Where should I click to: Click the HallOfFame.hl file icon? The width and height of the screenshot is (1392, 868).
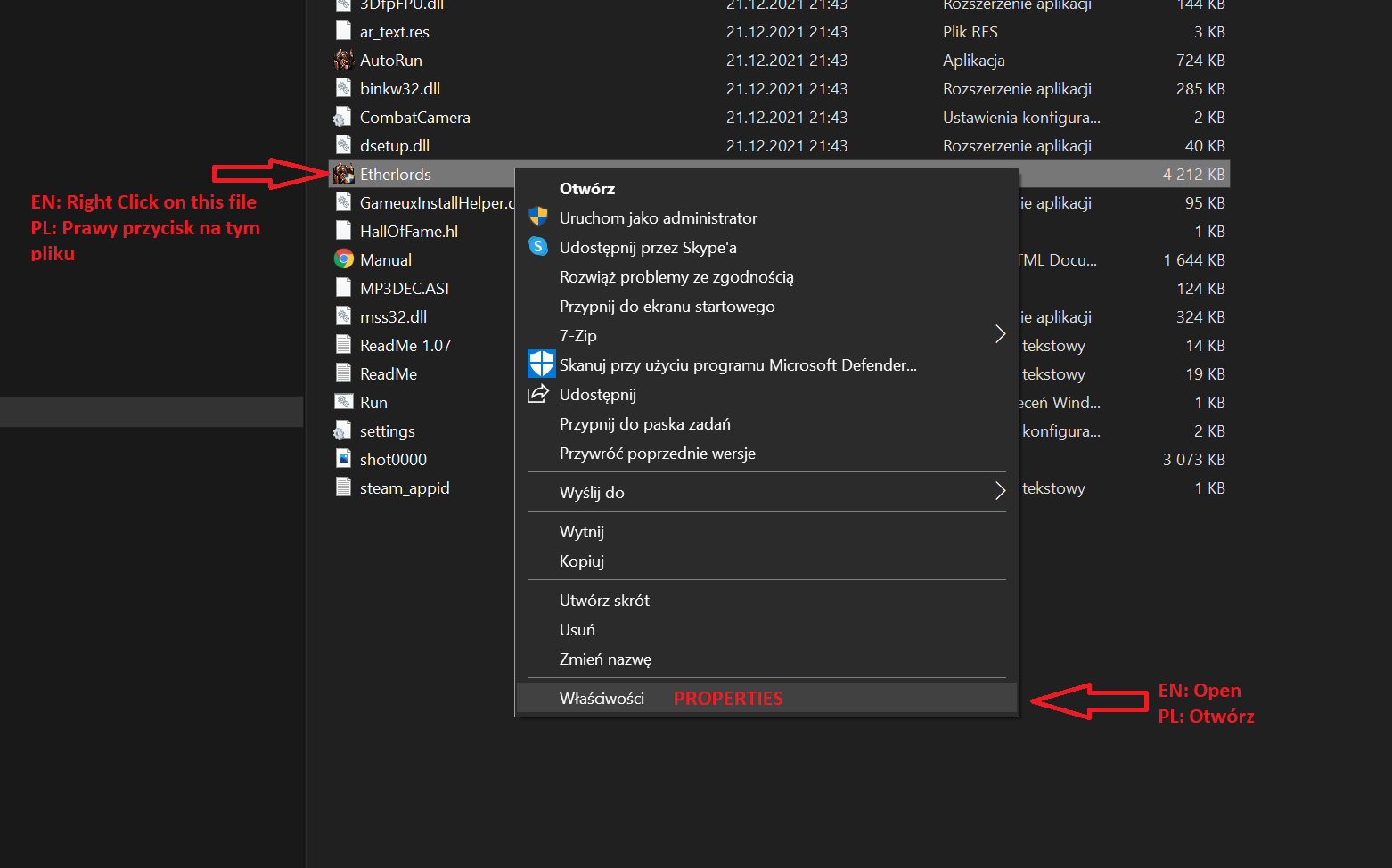[343, 231]
